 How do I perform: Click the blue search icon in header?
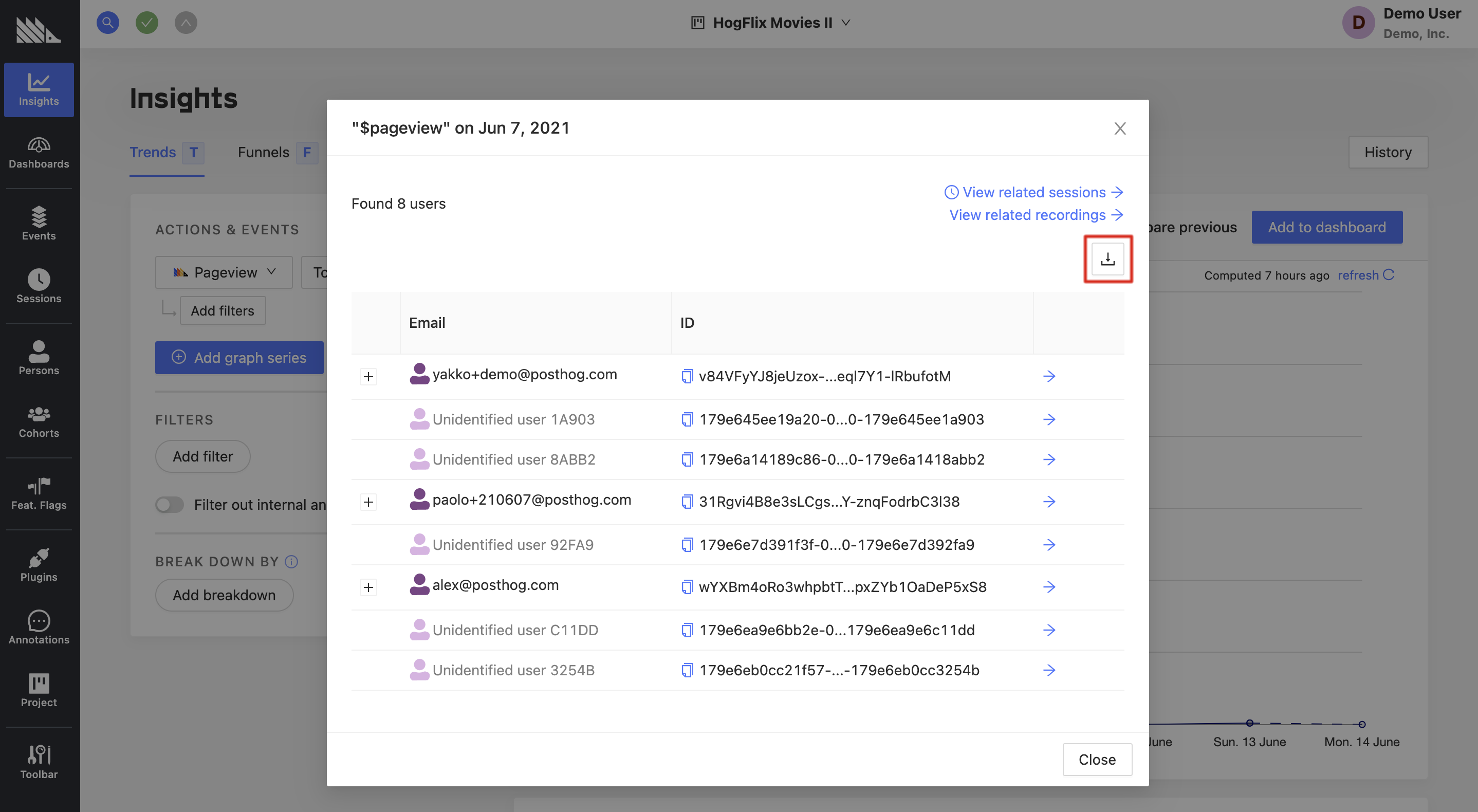pyautogui.click(x=108, y=23)
